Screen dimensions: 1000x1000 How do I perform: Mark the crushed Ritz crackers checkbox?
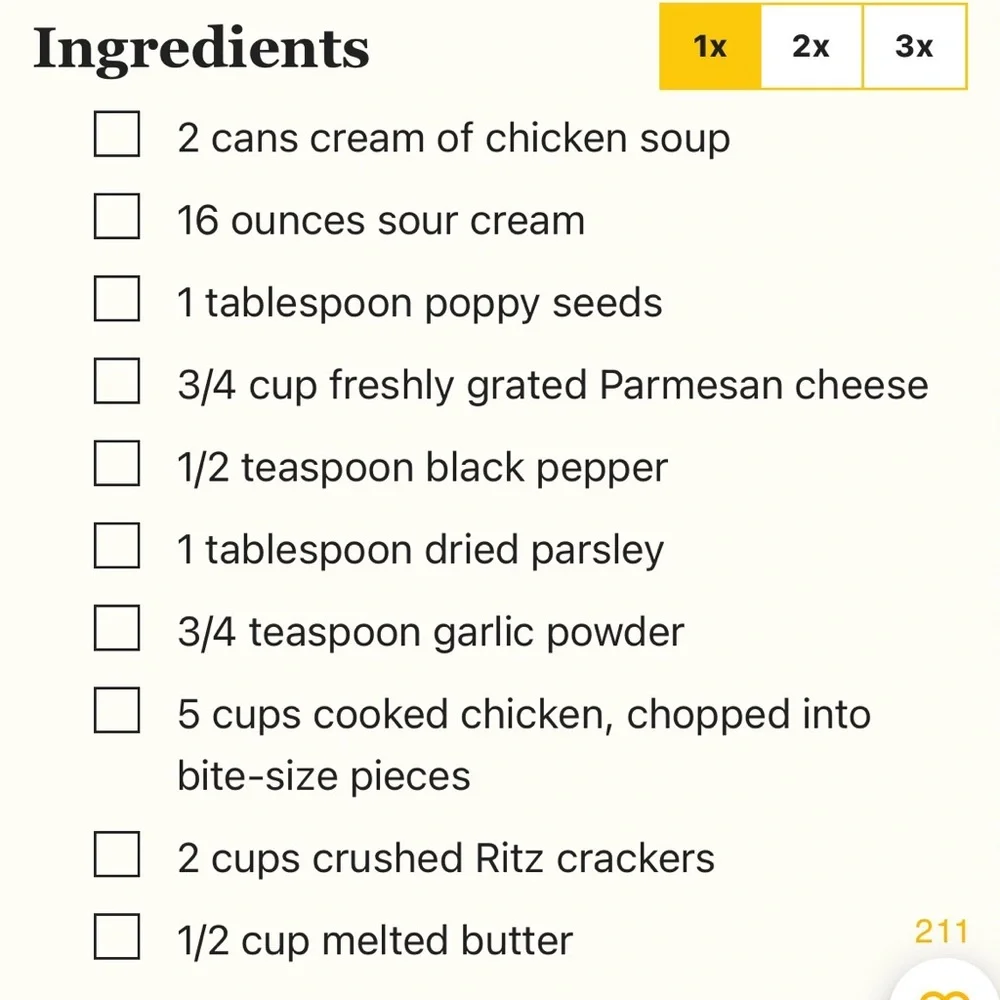(117, 854)
